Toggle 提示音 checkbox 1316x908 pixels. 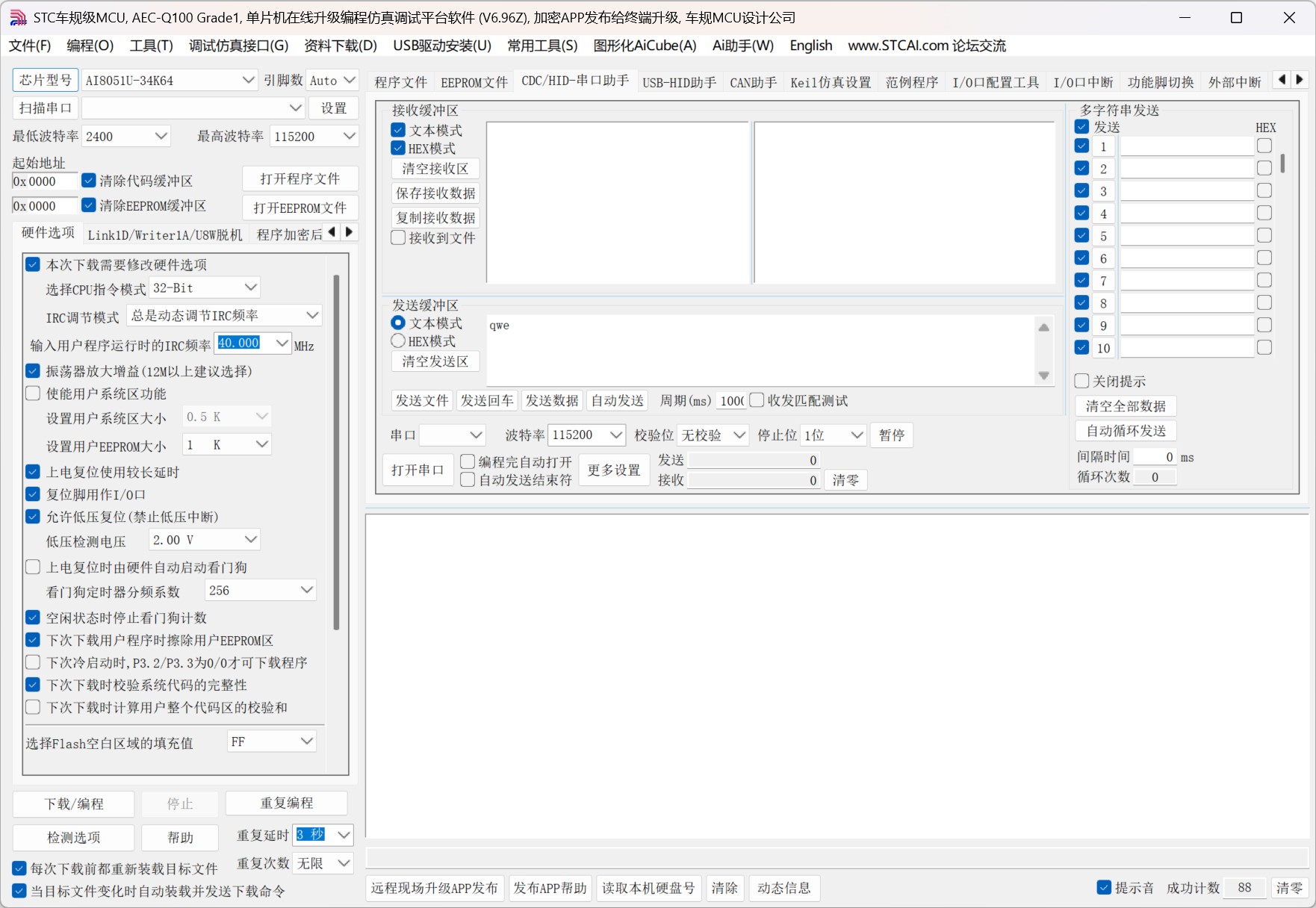coord(1104,887)
